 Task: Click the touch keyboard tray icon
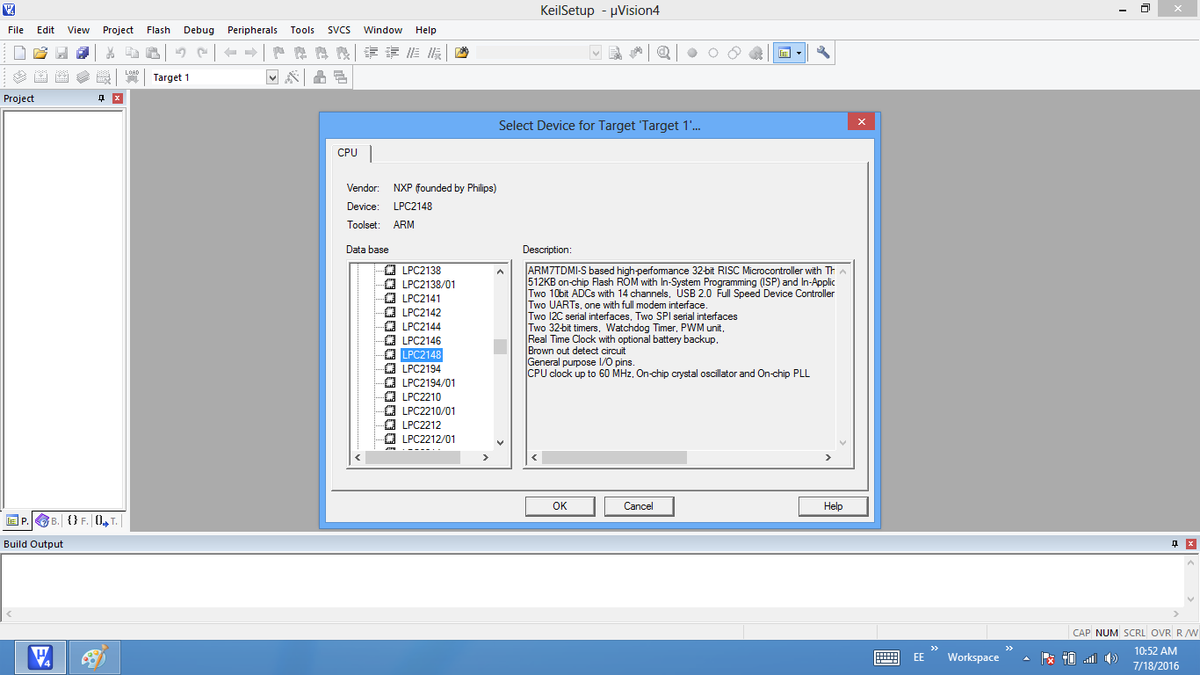[x=887, y=658]
